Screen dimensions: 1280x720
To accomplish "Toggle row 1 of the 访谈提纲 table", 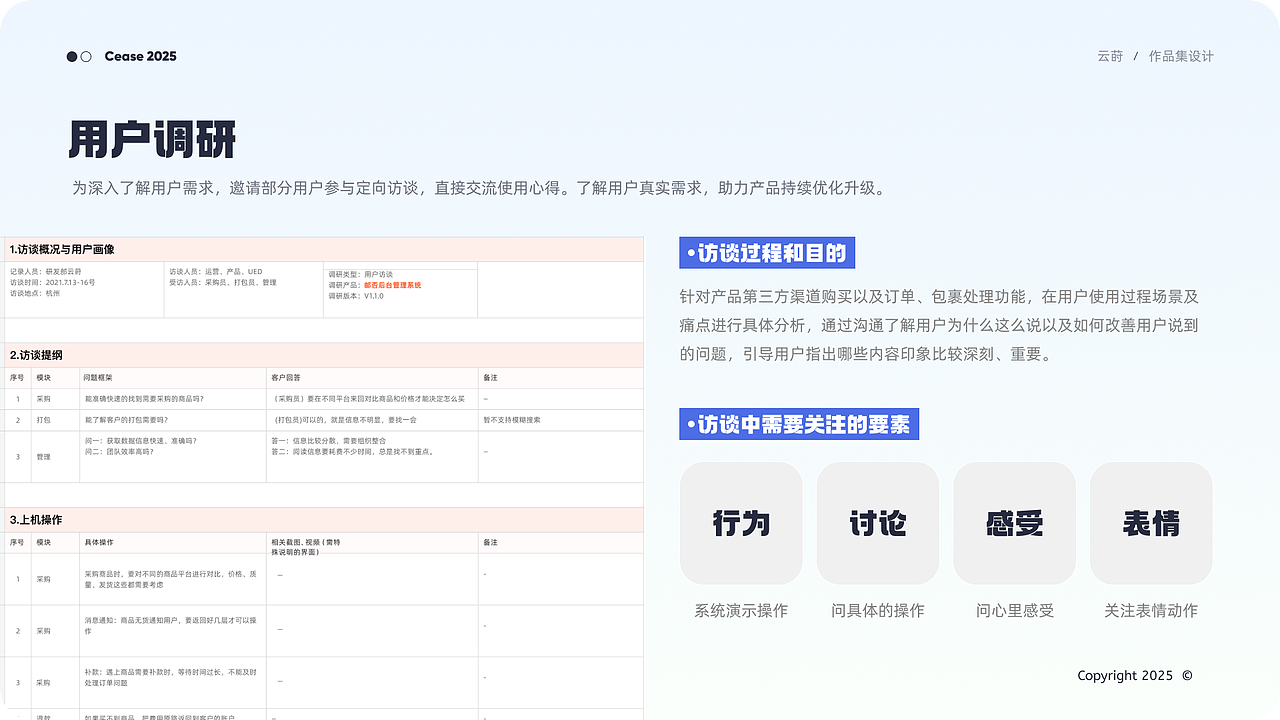I will (x=320, y=398).
